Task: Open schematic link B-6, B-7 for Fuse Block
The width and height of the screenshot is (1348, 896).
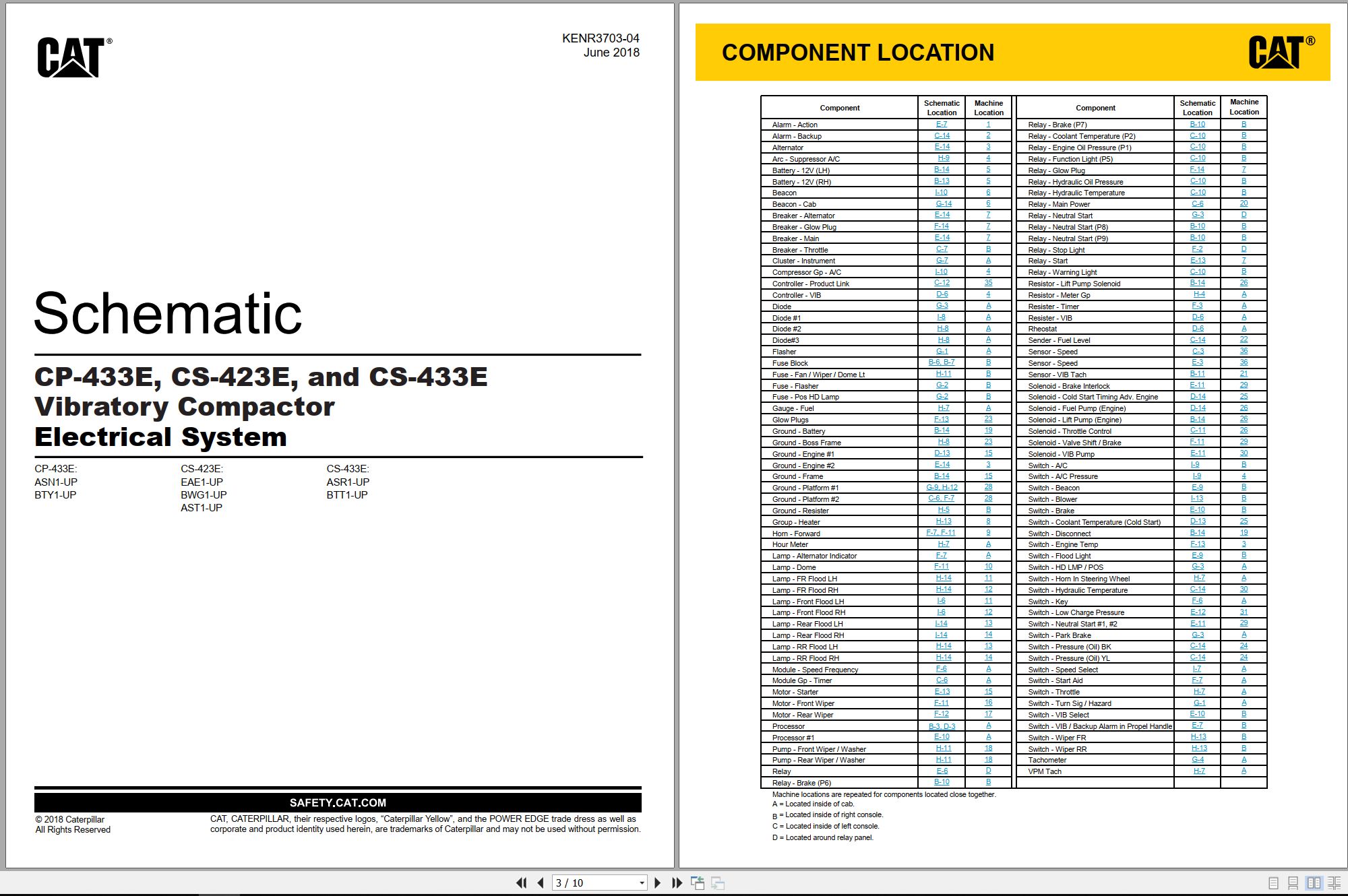Action: (942, 362)
